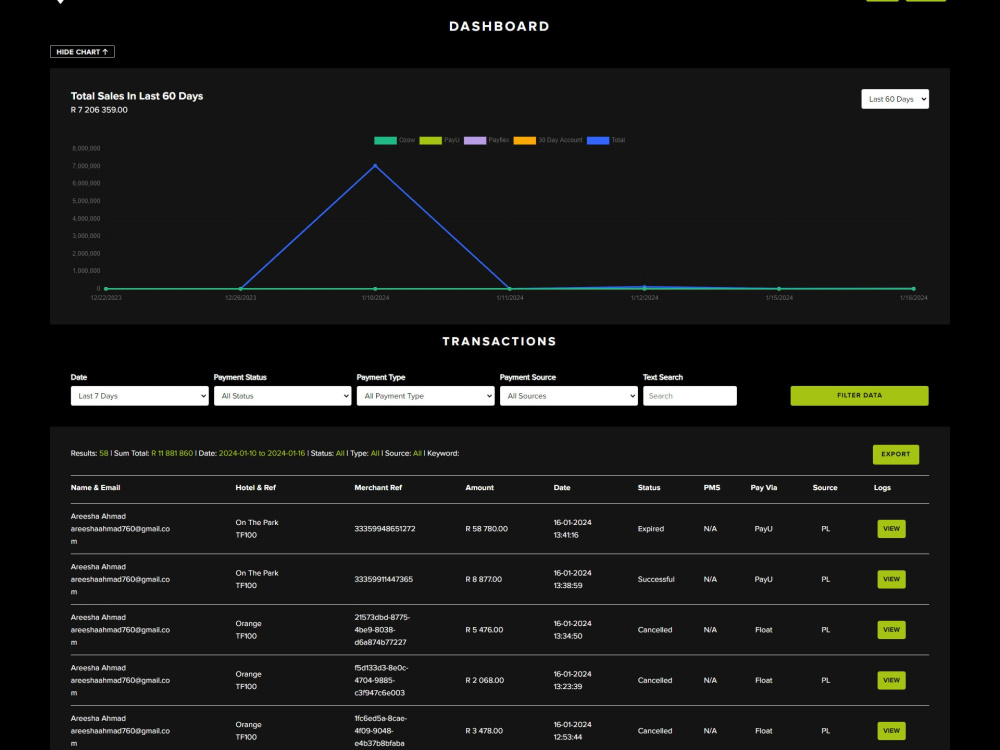Image resolution: width=1000 pixels, height=750 pixels.
Task: View logs for the R 3 478.00 transaction
Action: (891, 731)
